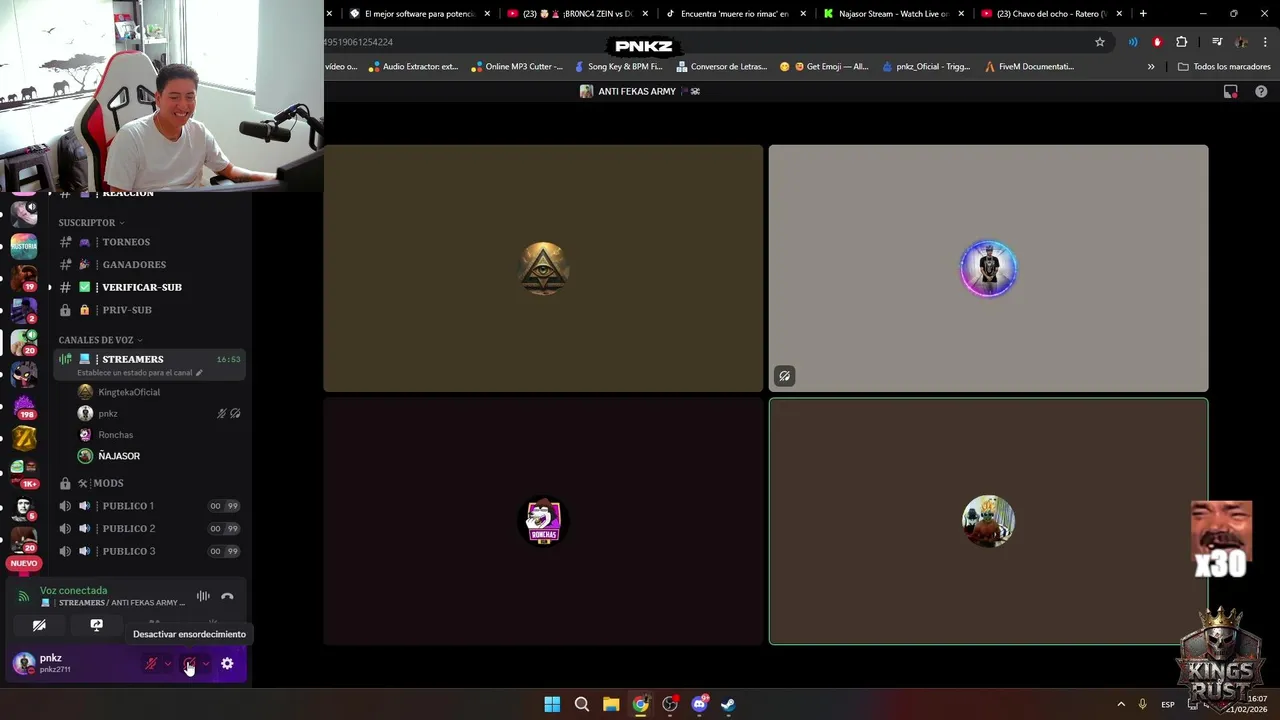Open Discord user settings gear
Screen dimensions: 1280x720
point(227,664)
